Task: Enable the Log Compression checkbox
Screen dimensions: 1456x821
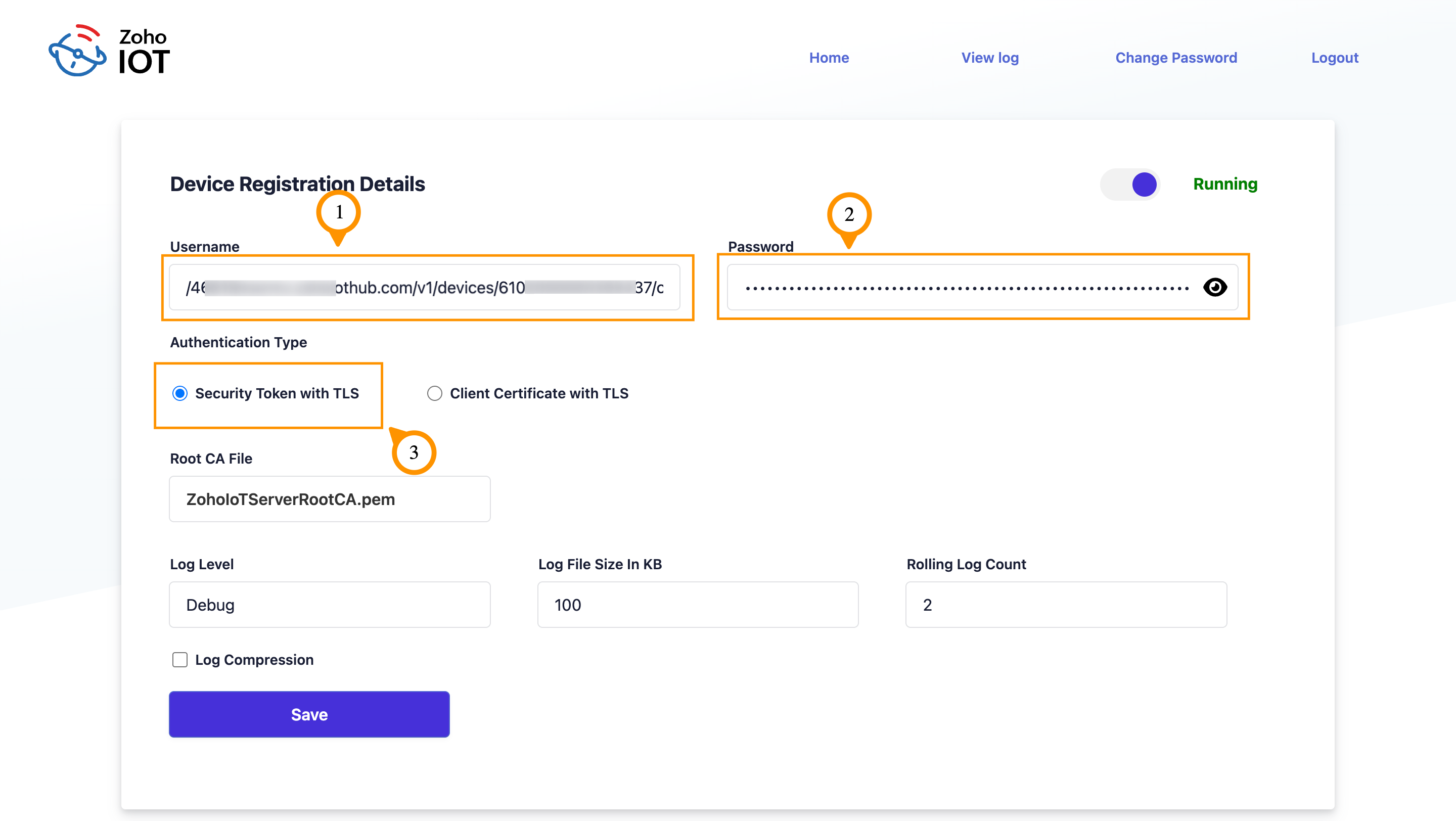Action: click(x=180, y=659)
